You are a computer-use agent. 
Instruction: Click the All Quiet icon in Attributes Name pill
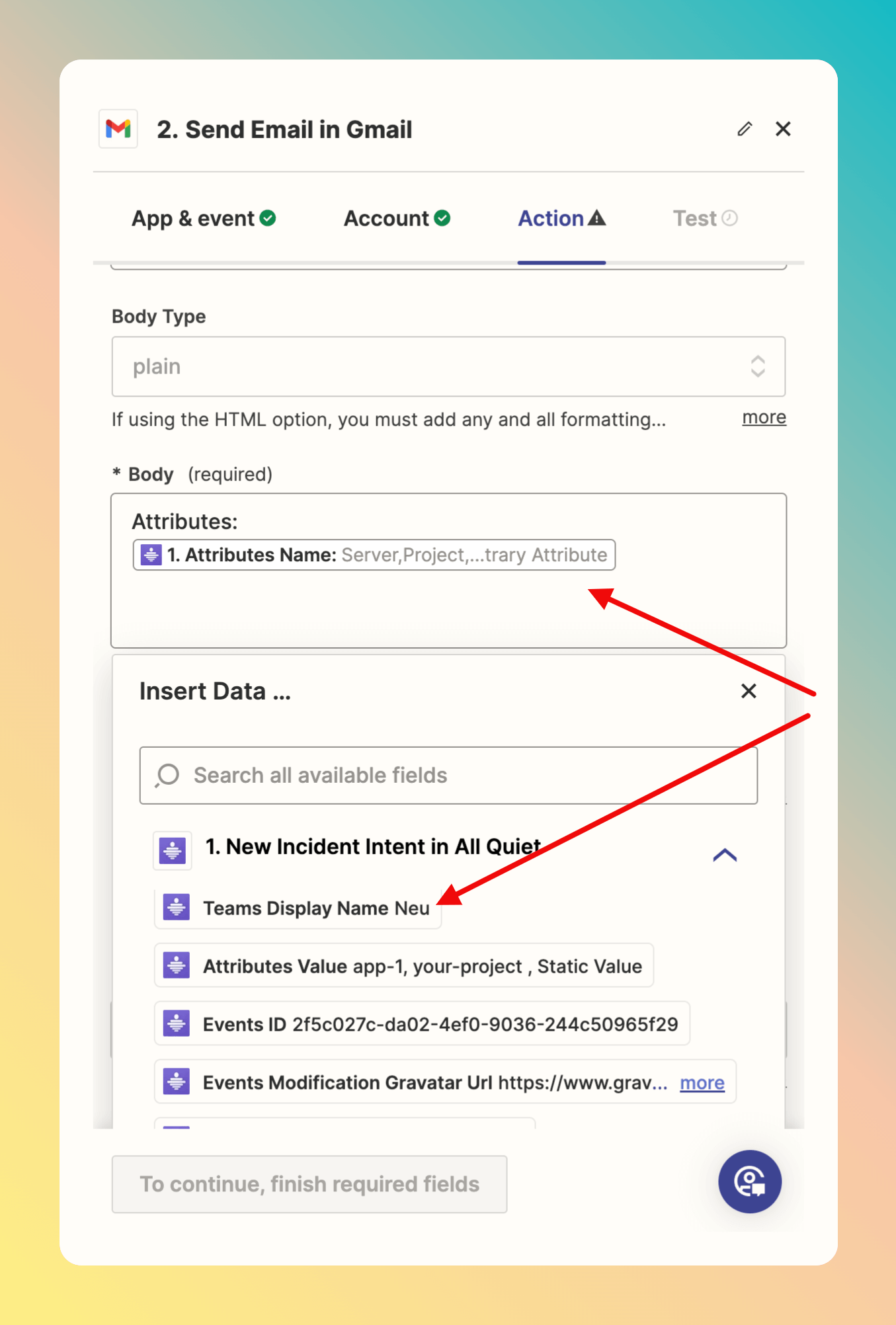(151, 555)
